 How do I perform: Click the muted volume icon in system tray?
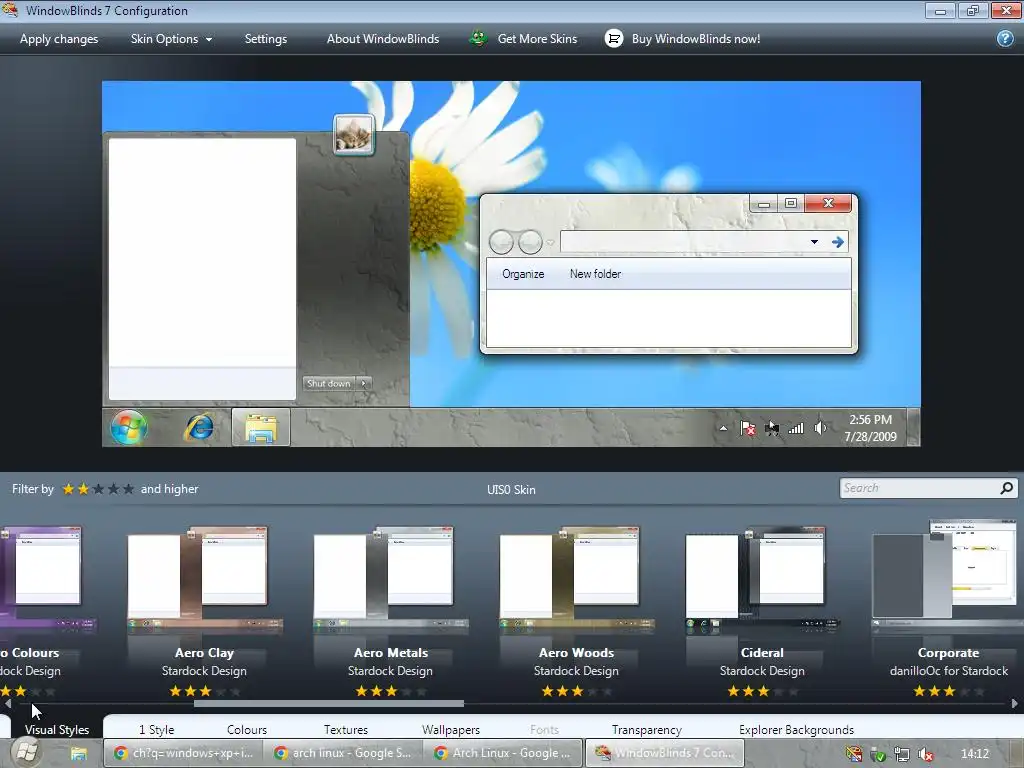(x=925, y=754)
